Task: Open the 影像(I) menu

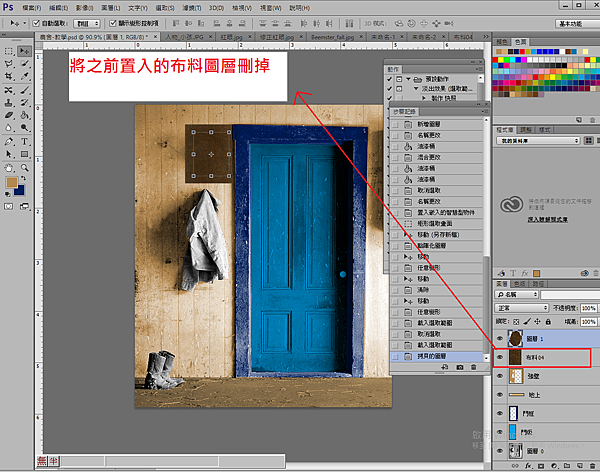Action: click(x=85, y=8)
